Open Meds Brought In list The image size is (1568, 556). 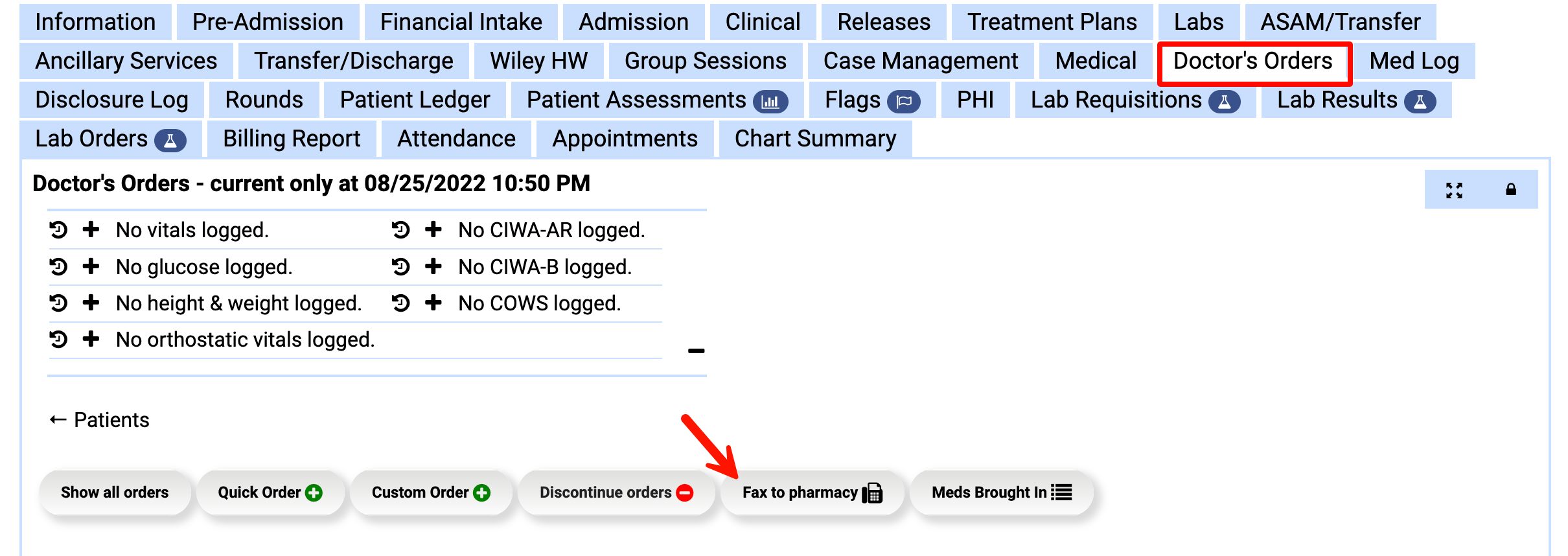click(x=1001, y=492)
